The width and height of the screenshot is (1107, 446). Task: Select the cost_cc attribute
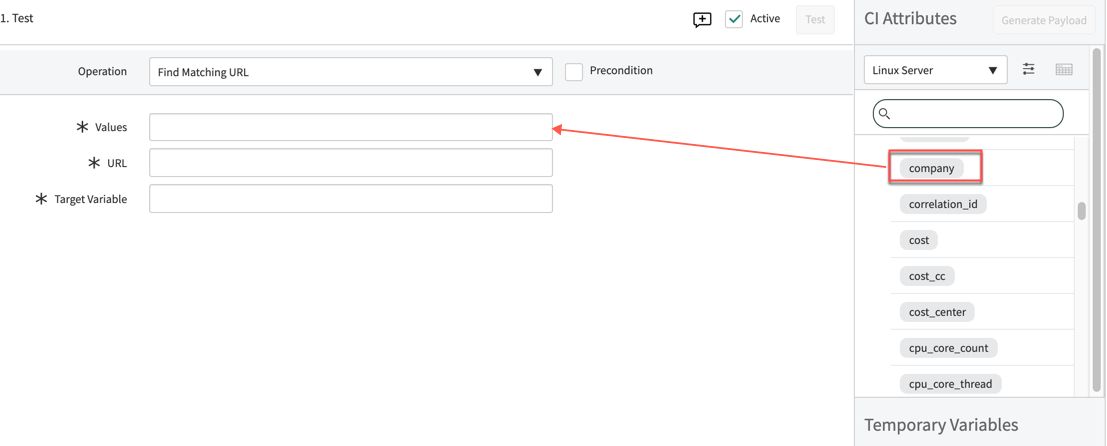click(927, 276)
